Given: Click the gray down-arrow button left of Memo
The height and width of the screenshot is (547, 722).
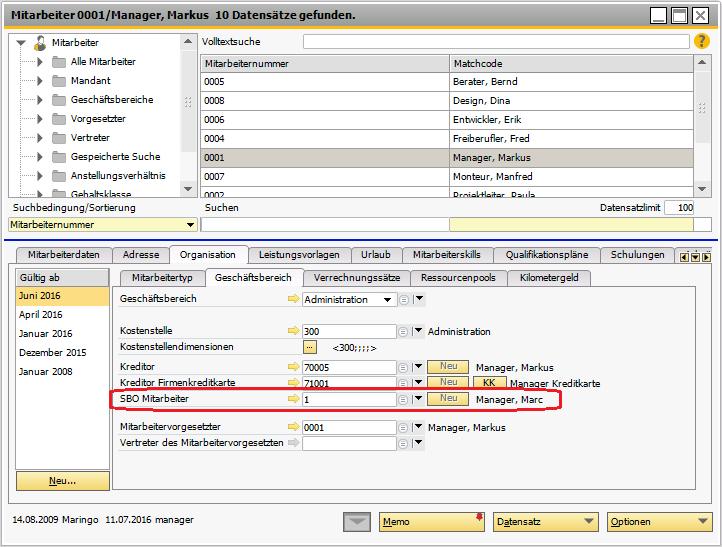Looking at the screenshot, I should coord(355,521).
